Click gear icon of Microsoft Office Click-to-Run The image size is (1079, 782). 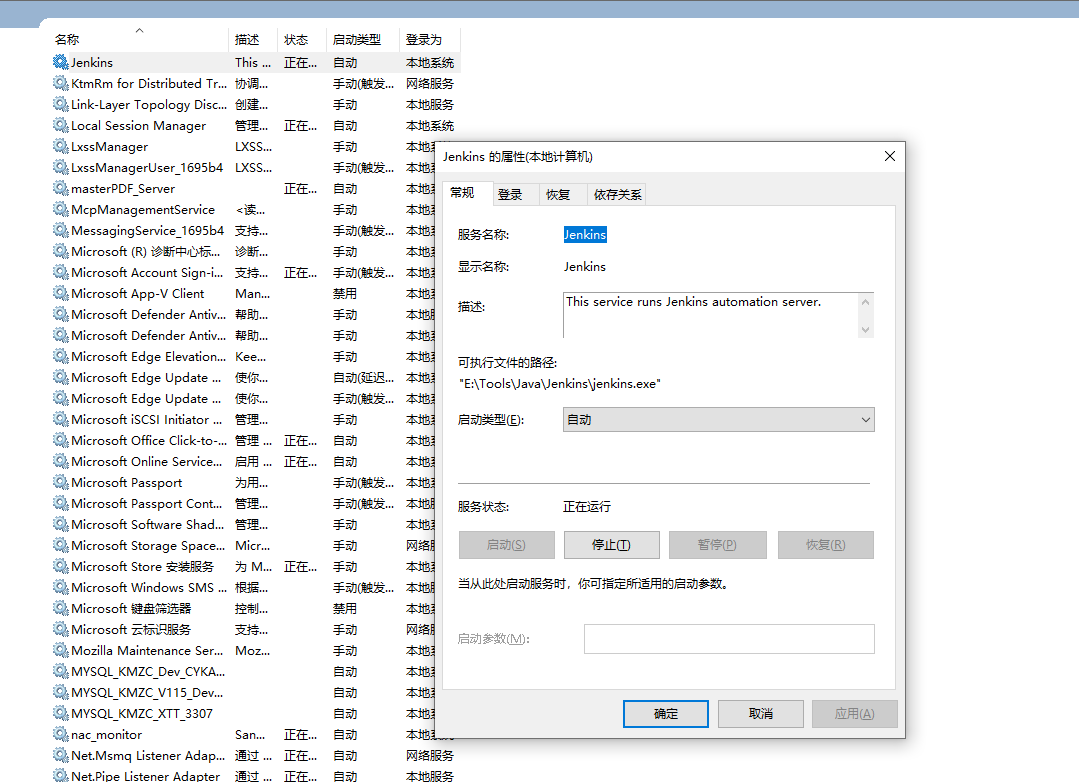[61, 440]
